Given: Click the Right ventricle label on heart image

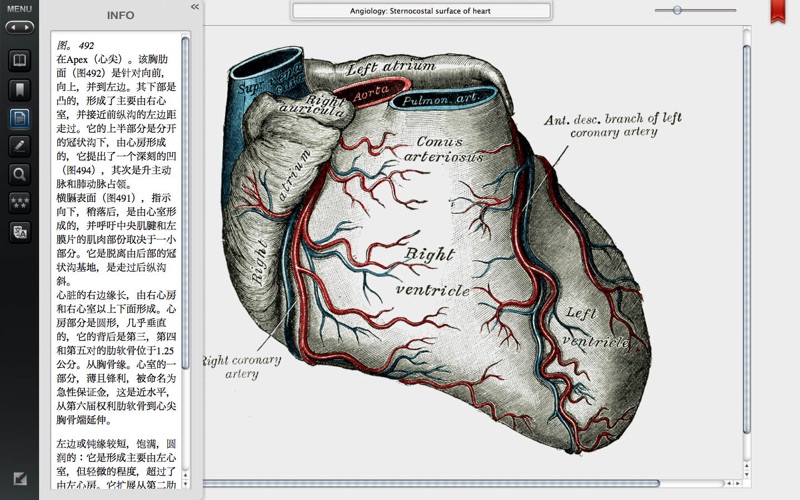Looking at the screenshot, I should pyautogui.click(x=433, y=272).
